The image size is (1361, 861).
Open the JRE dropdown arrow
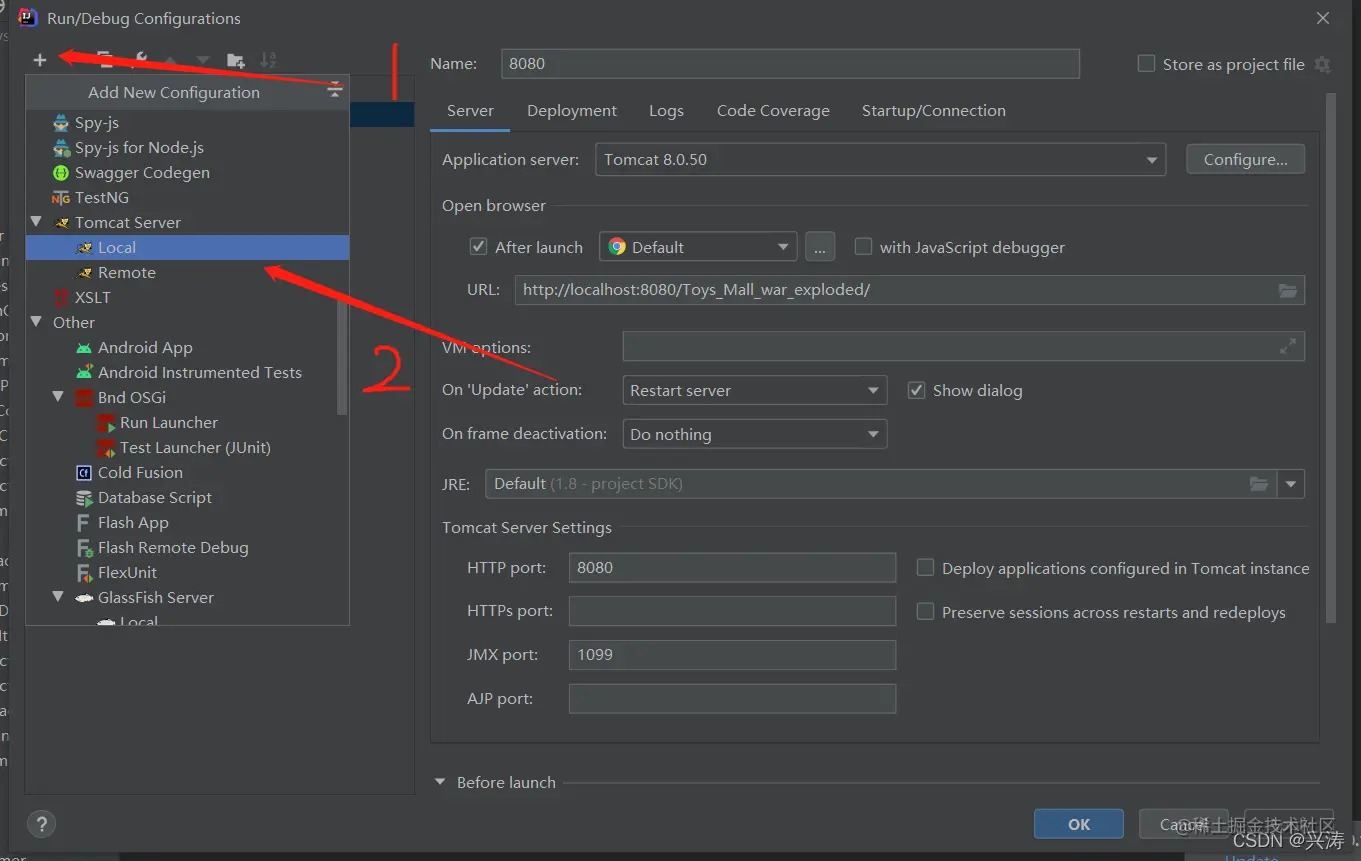[1291, 484]
